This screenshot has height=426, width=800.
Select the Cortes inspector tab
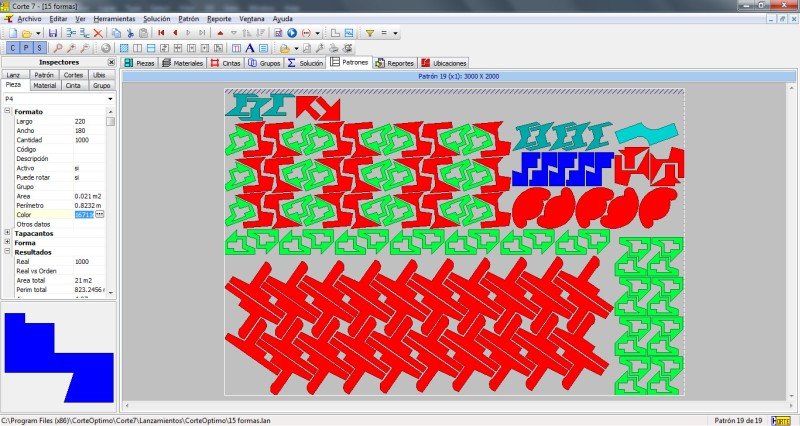[x=73, y=75]
